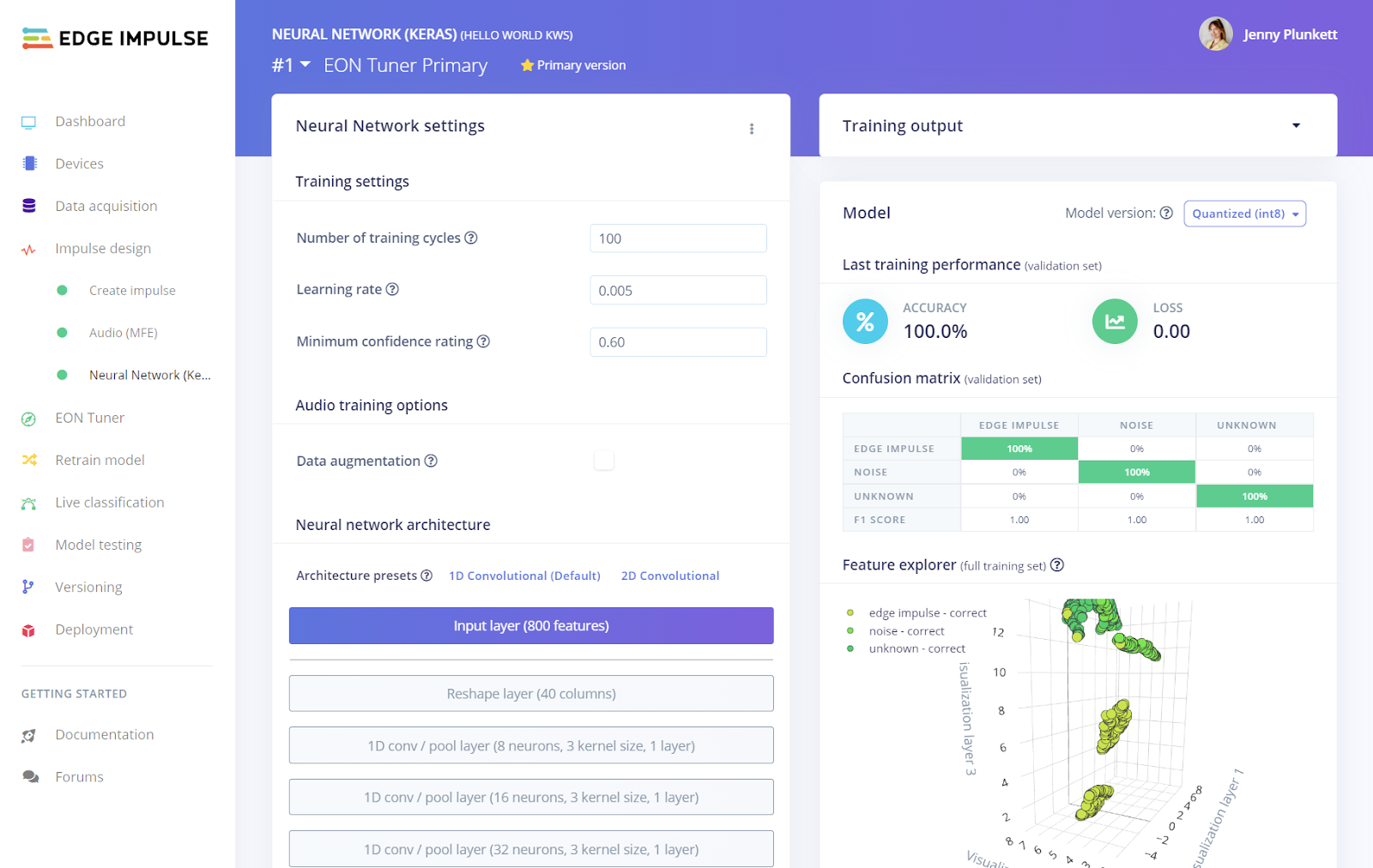Image resolution: width=1373 pixels, height=868 pixels.
Task: Click the Forums chat bubbles icon
Action: click(30, 777)
